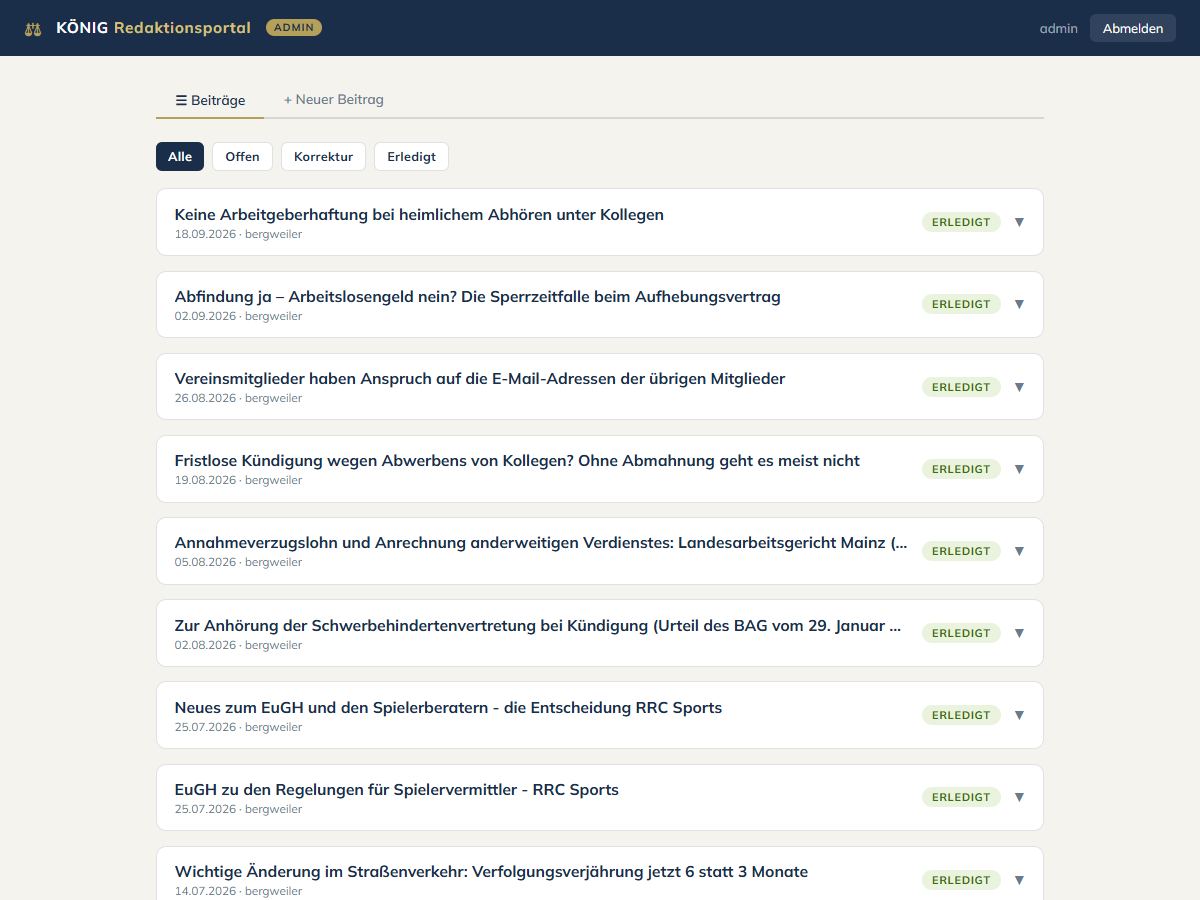Click ERLEDIGT status of 'Annahmeverzugslohn' post

pyautogui.click(x=961, y=551)
